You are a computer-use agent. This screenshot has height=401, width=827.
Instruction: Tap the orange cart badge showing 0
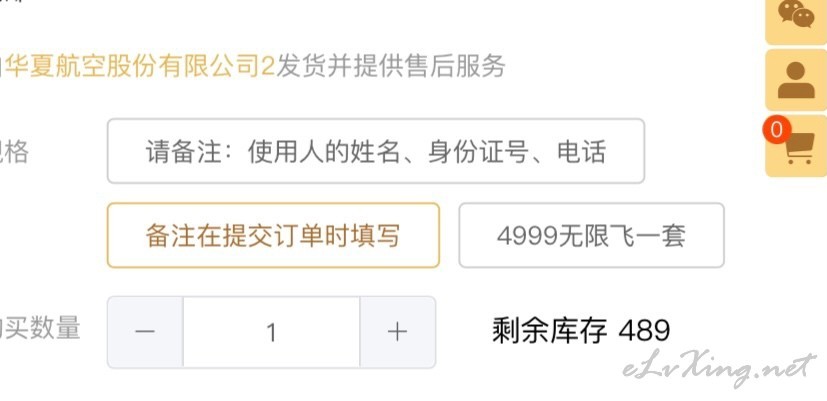pos(776,130)
